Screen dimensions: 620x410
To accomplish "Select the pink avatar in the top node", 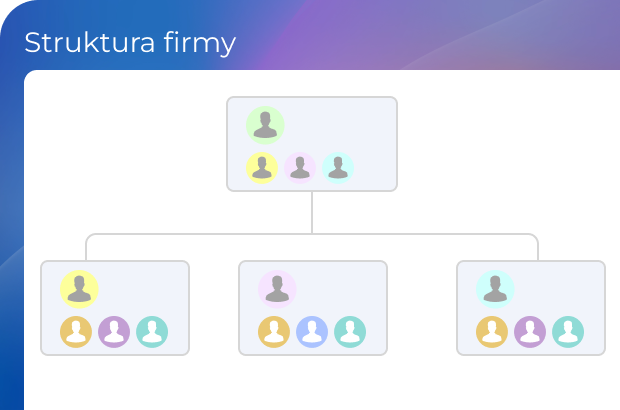I will 300,168.
